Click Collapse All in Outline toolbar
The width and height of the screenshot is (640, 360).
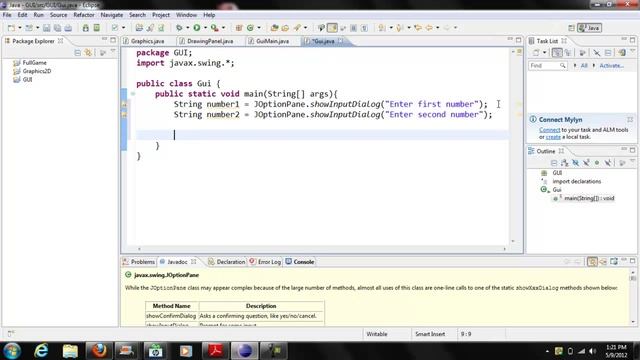(554, 163)
